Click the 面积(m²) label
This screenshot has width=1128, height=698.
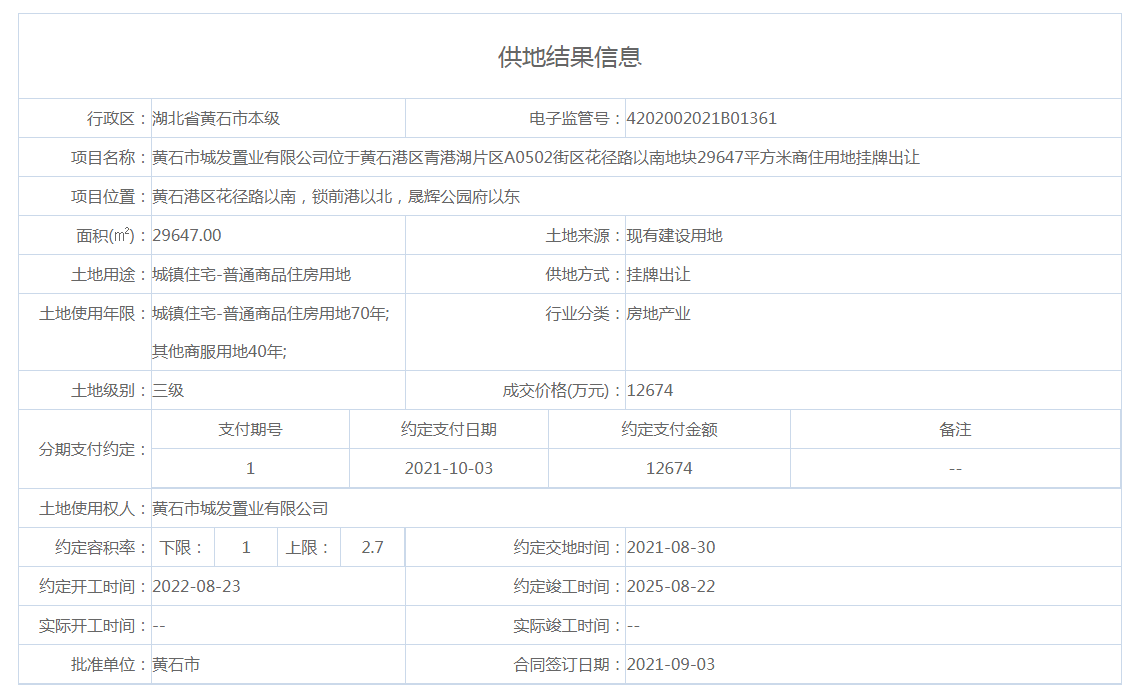(x=112, y=235)
